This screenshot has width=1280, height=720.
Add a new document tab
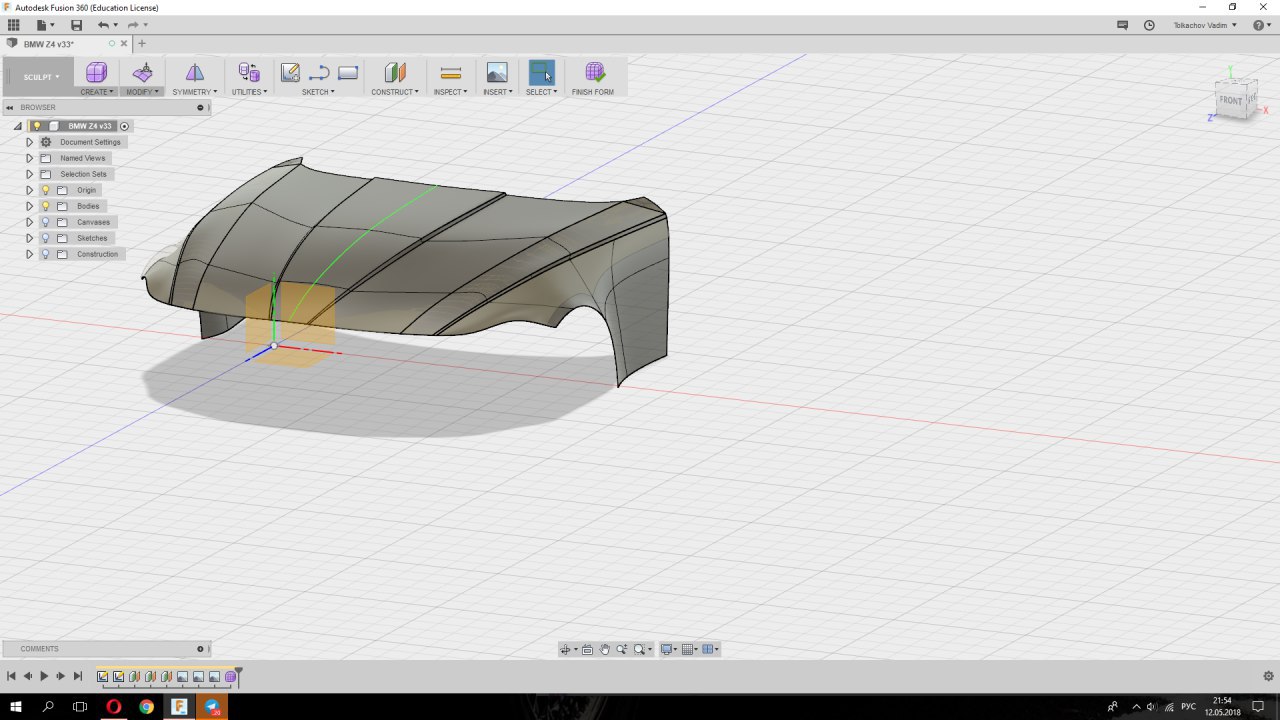pos(142,44)
